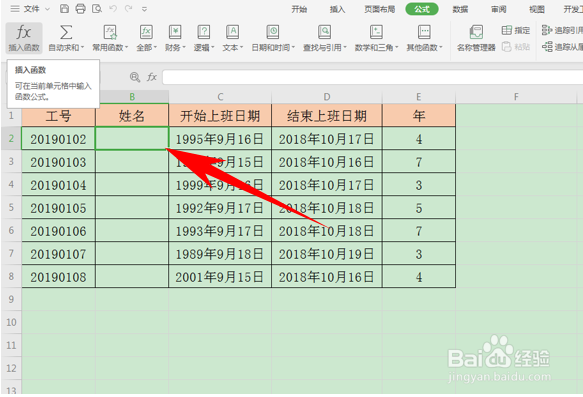Open the Logical (逻辑) functions

point(204,38)
